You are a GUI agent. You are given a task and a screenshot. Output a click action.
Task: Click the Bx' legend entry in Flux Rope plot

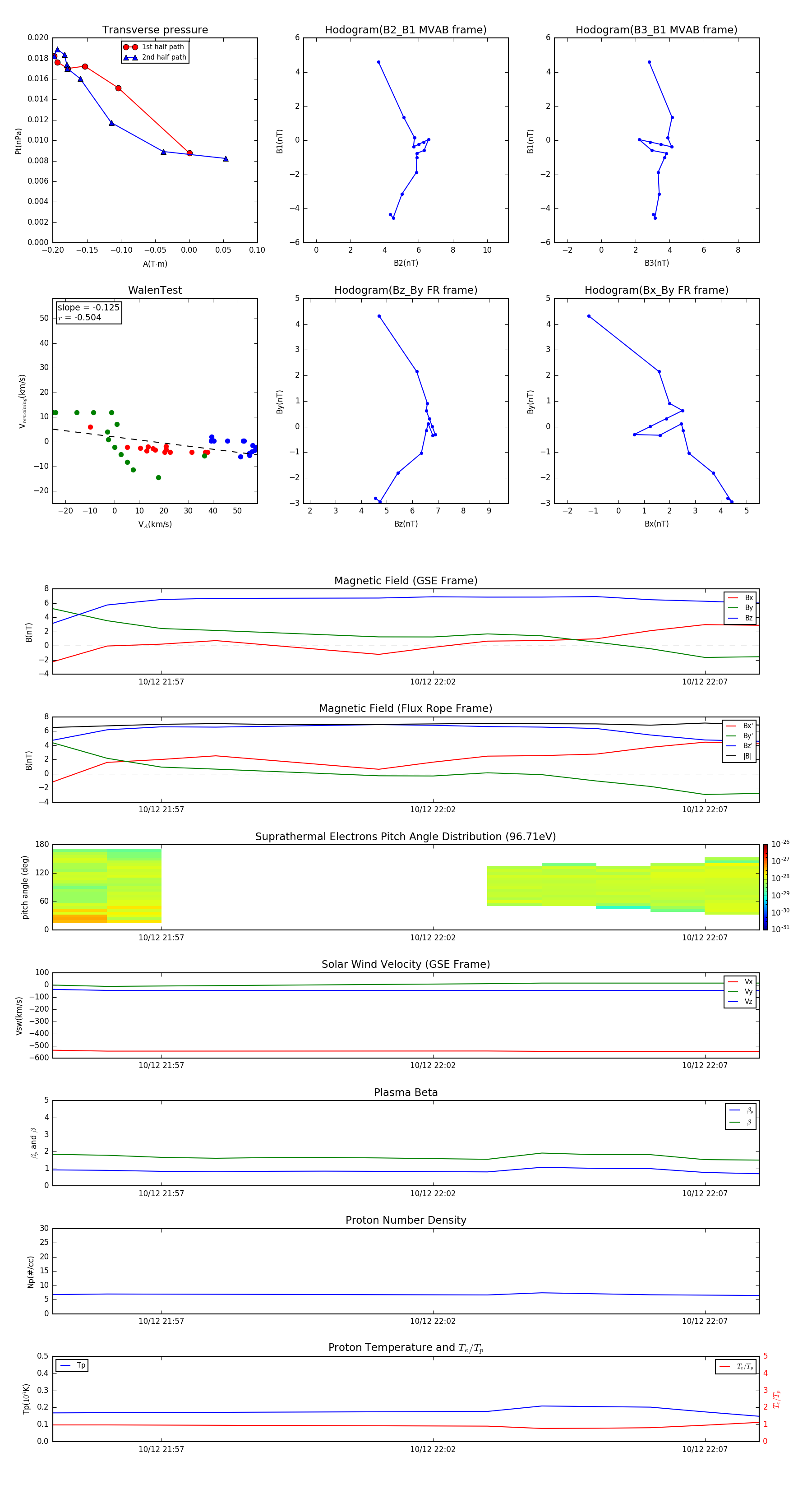point(739,726)
